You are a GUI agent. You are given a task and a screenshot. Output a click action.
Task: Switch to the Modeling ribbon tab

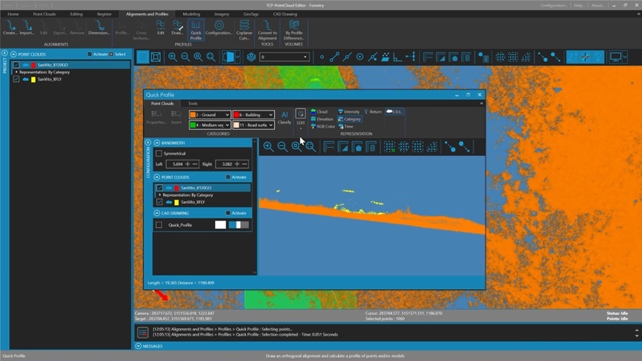[x=191, y=14]
